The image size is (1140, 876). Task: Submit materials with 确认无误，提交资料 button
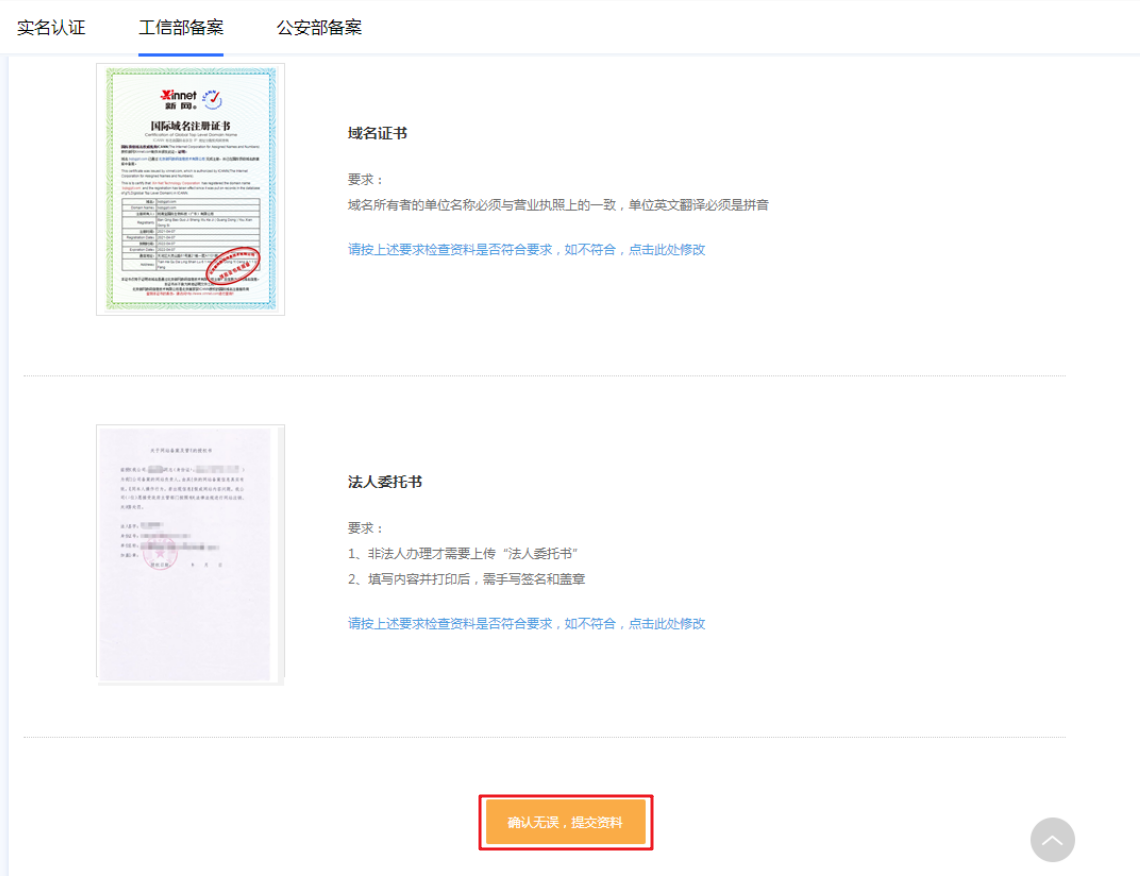click(x=566, y=822)
